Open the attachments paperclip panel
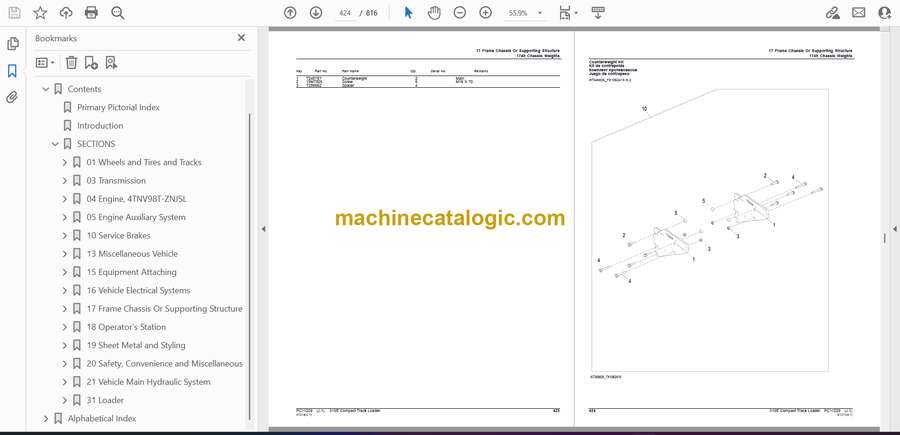Viewport: 900px width, 435px height. pyautogui.click(x=12, y=97)
